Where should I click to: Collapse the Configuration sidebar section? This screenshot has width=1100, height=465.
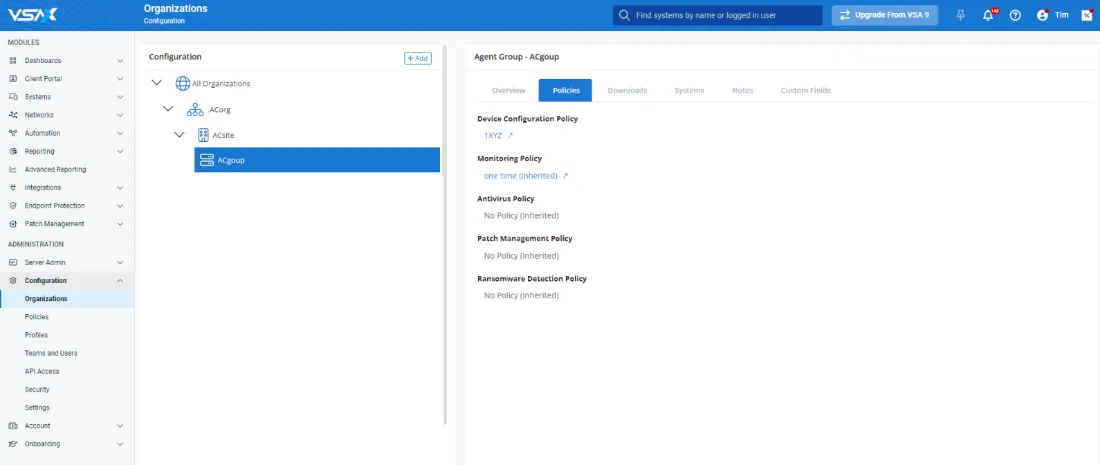pos(120,281)
